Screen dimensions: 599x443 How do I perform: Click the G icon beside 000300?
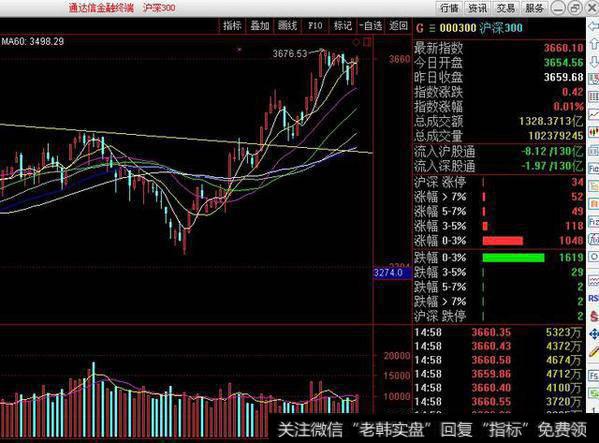420,28
